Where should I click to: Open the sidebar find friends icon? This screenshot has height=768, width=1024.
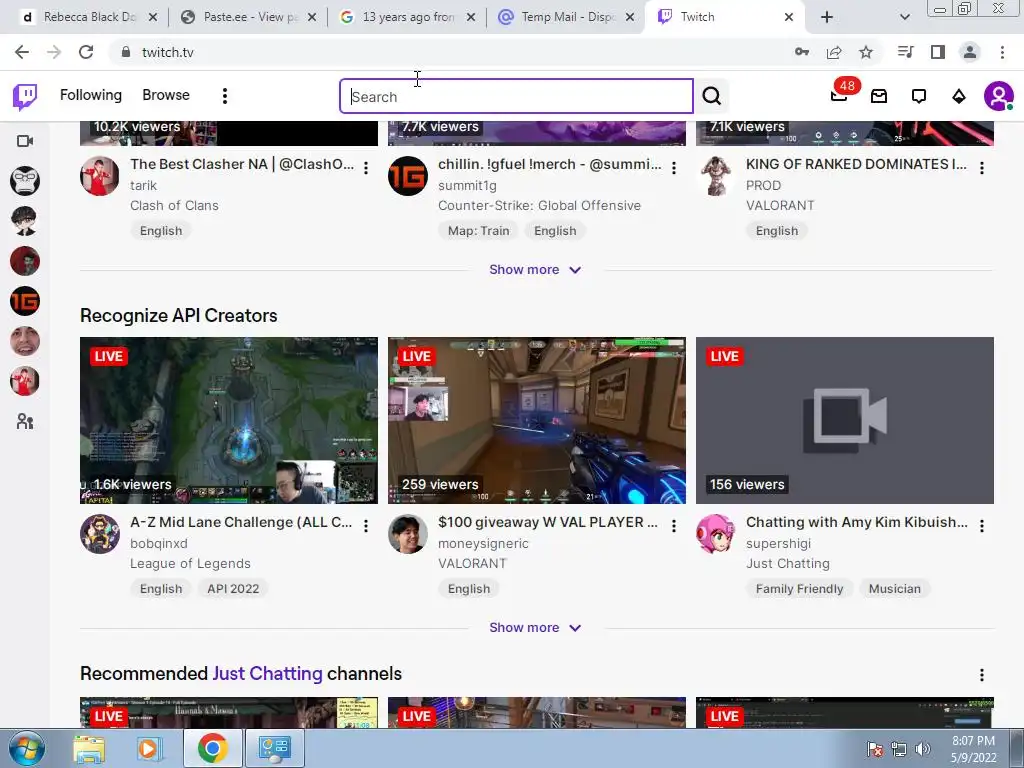(x=25, y=421)
